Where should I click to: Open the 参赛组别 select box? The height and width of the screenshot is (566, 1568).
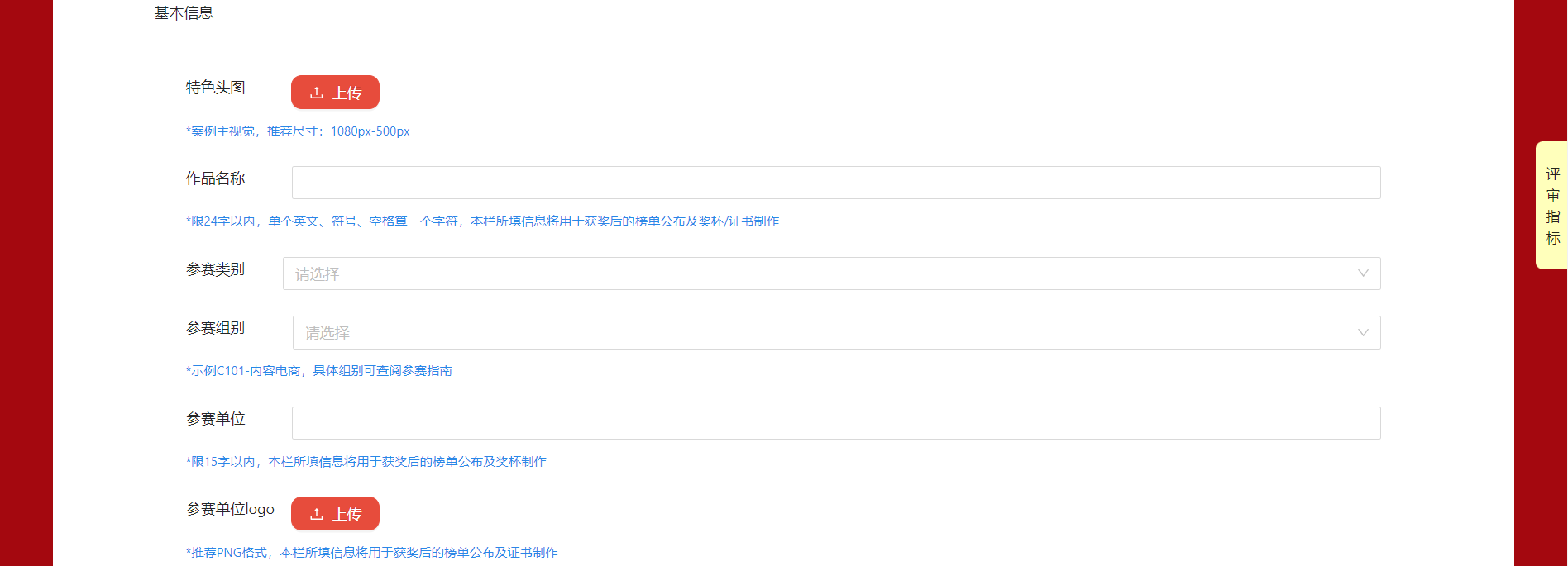(x=819, y=333)
